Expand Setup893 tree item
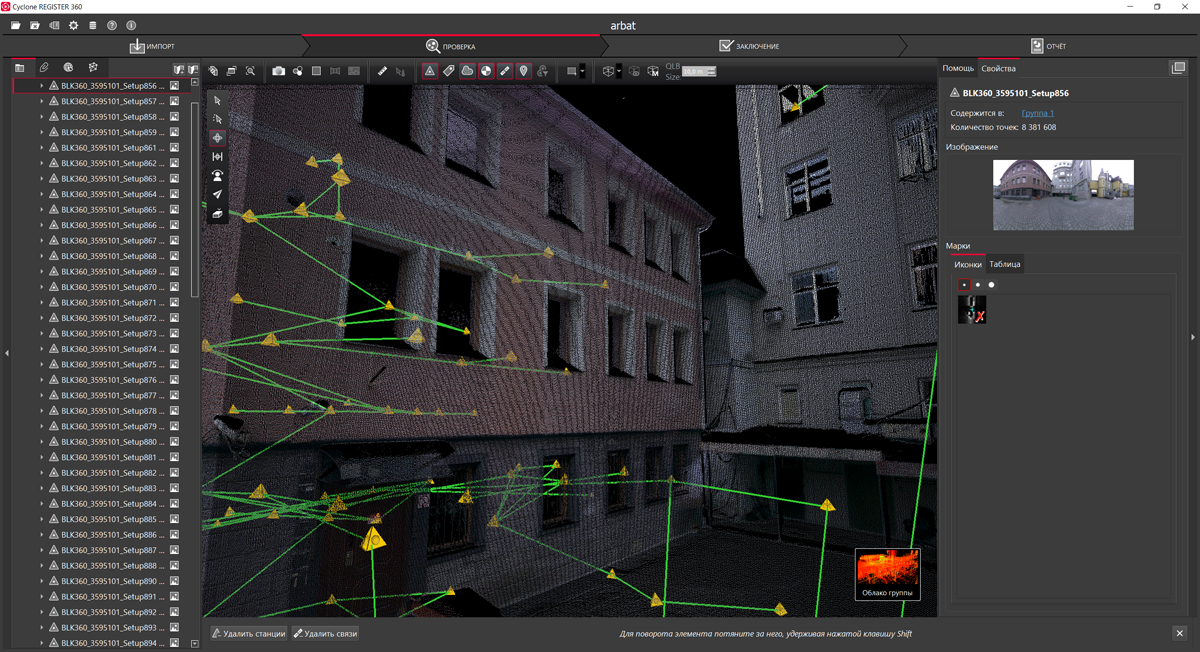Viewport: 1200px width, 652px height. pos(42,628)
